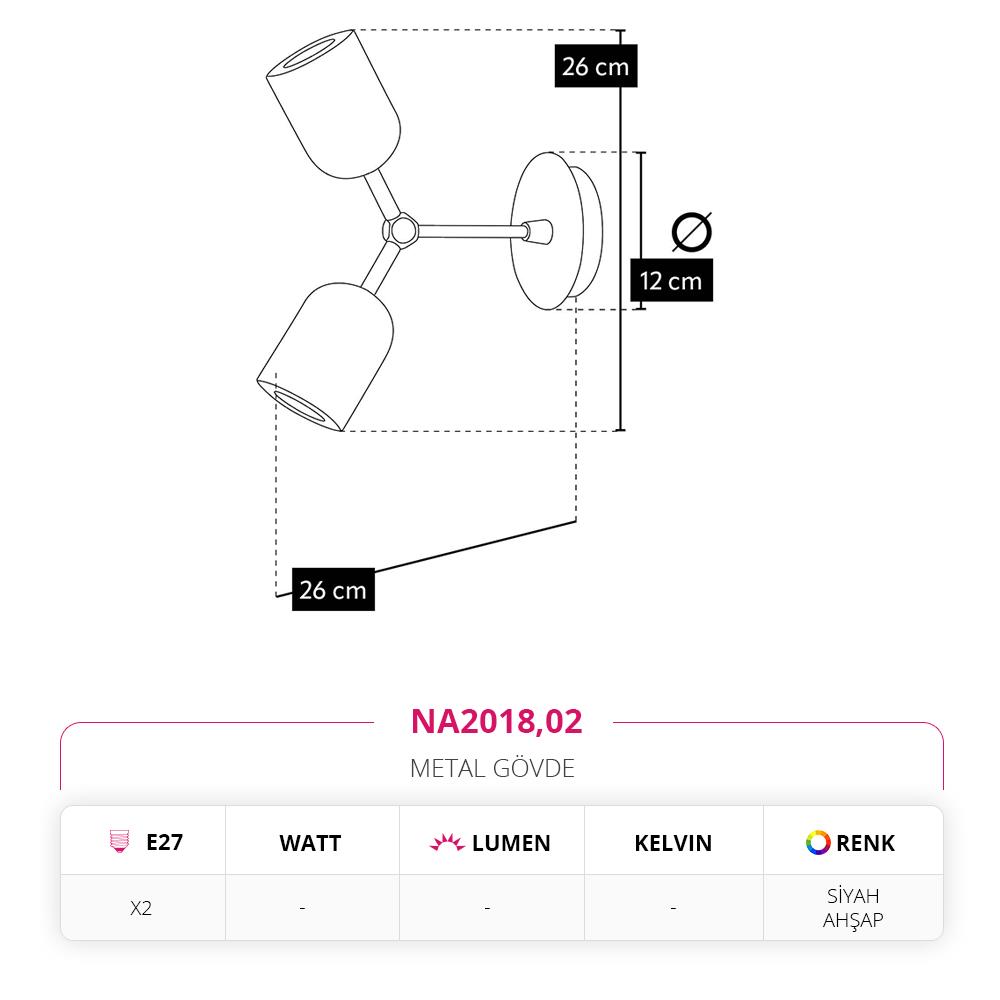
Task: Click the rainbow color wheel icon
Action: click(x=818, y=842)
